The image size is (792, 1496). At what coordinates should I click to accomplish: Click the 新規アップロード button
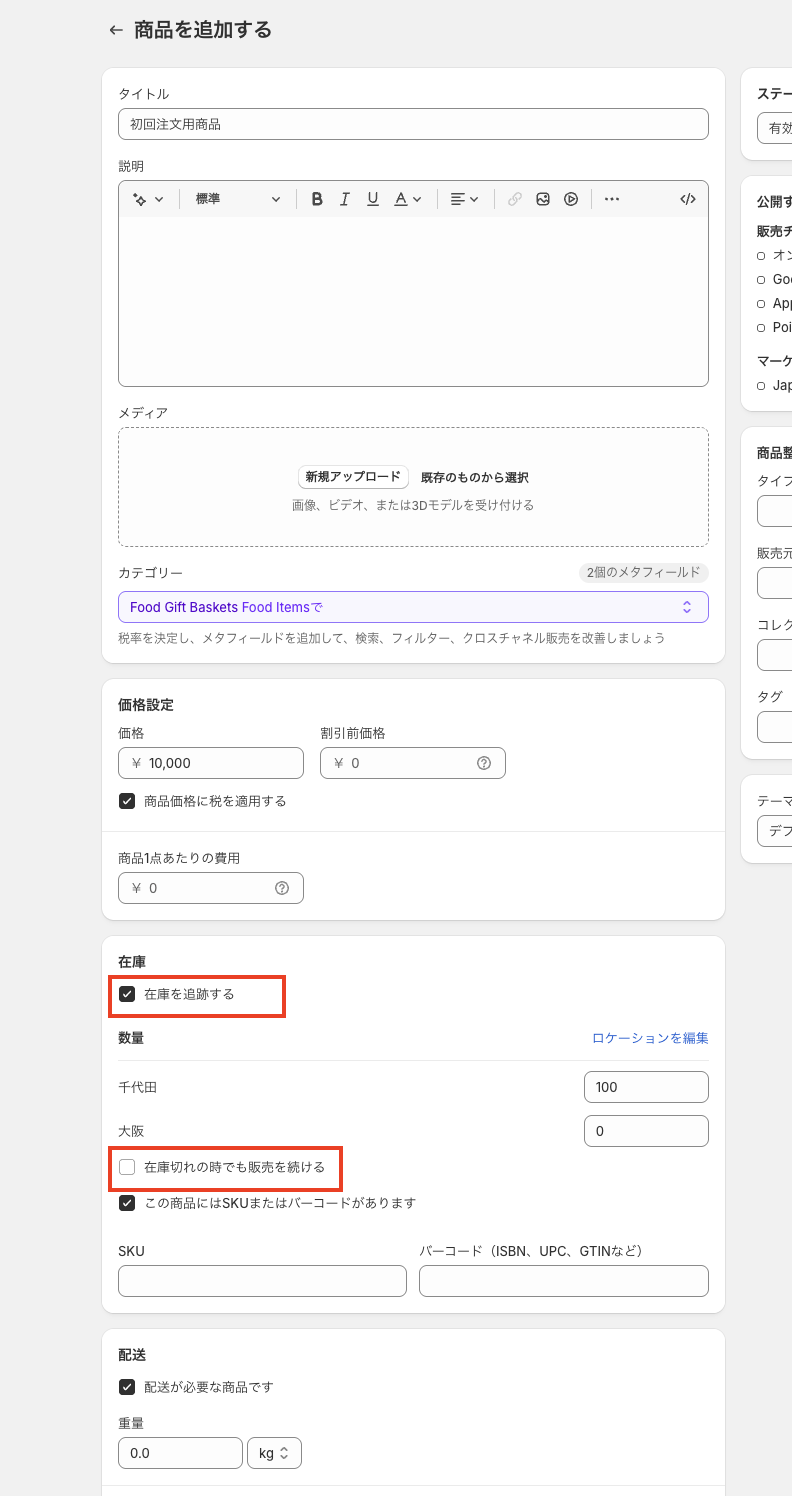click(x=353, y=477)
